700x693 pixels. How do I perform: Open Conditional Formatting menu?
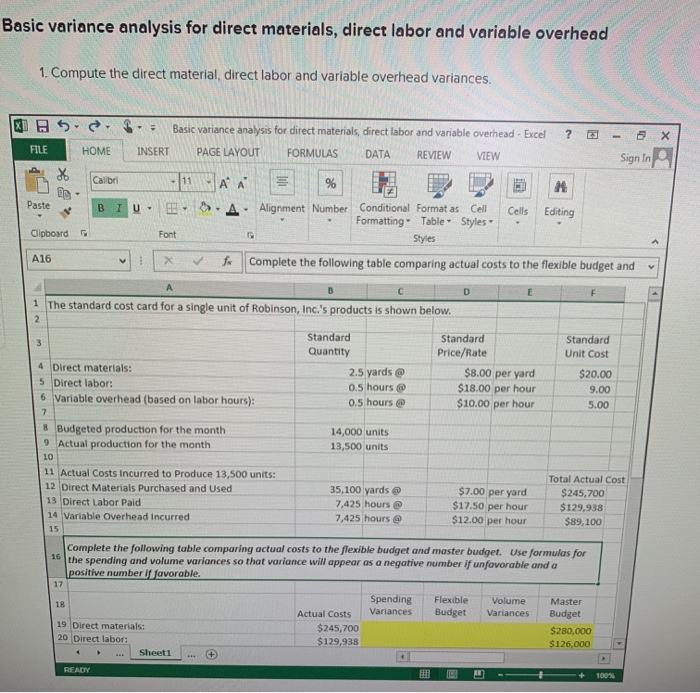tap(384, 199)
